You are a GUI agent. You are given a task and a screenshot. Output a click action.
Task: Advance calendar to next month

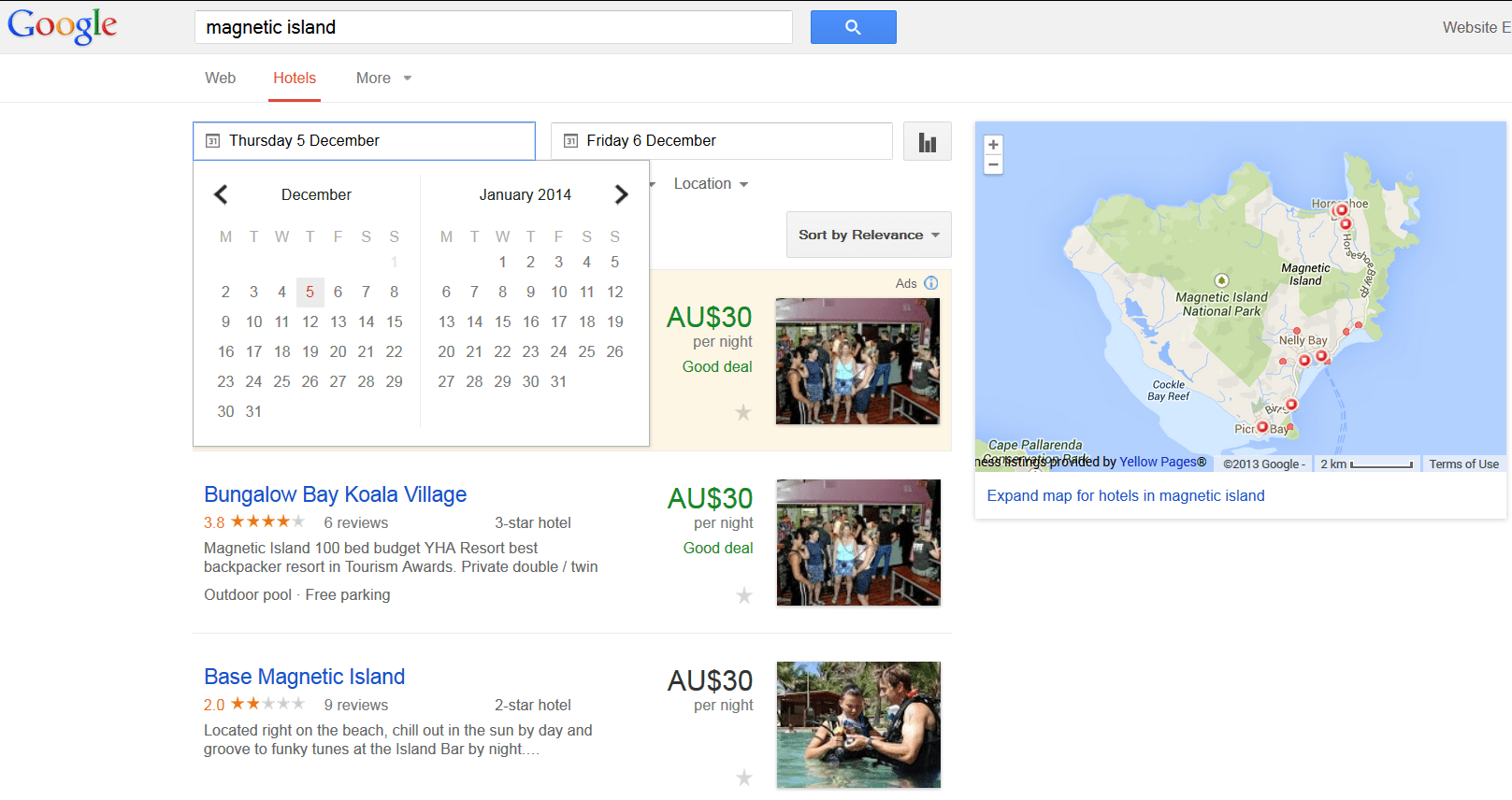[621, 194]
